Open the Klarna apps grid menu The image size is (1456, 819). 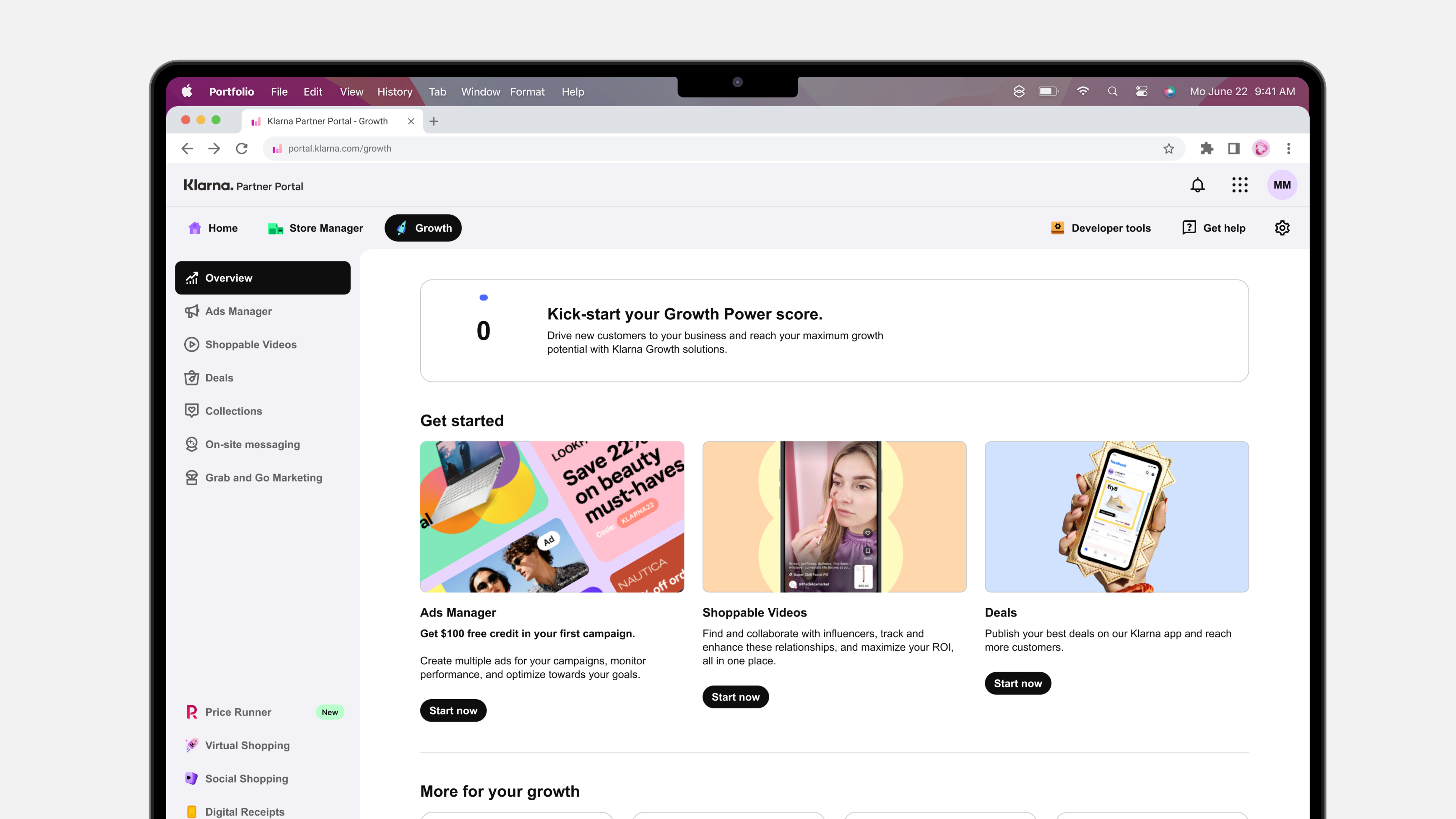(1240, 185)
